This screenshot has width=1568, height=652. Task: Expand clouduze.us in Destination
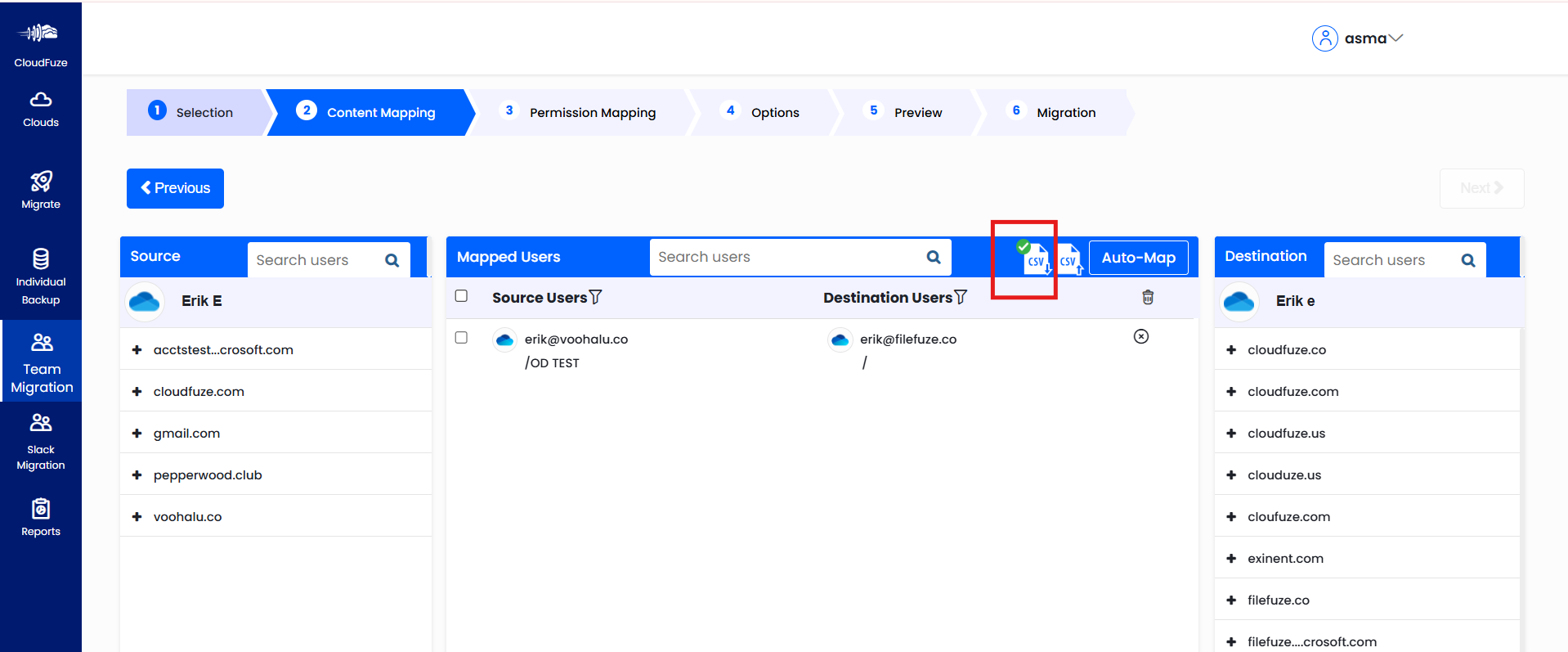[x=1231, y=475]
